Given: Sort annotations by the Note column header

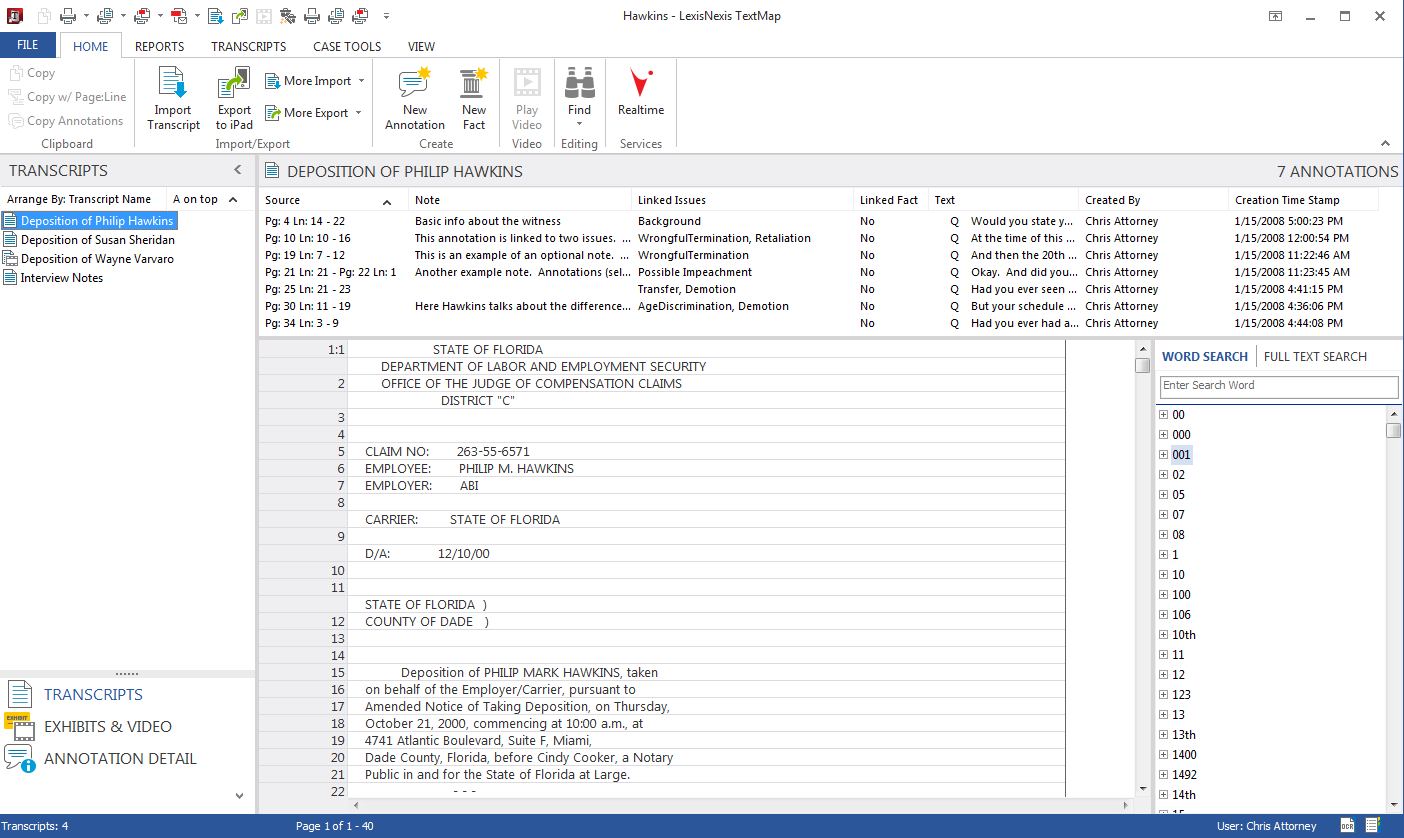Looking at the screenshot, I should click(521, 200).
